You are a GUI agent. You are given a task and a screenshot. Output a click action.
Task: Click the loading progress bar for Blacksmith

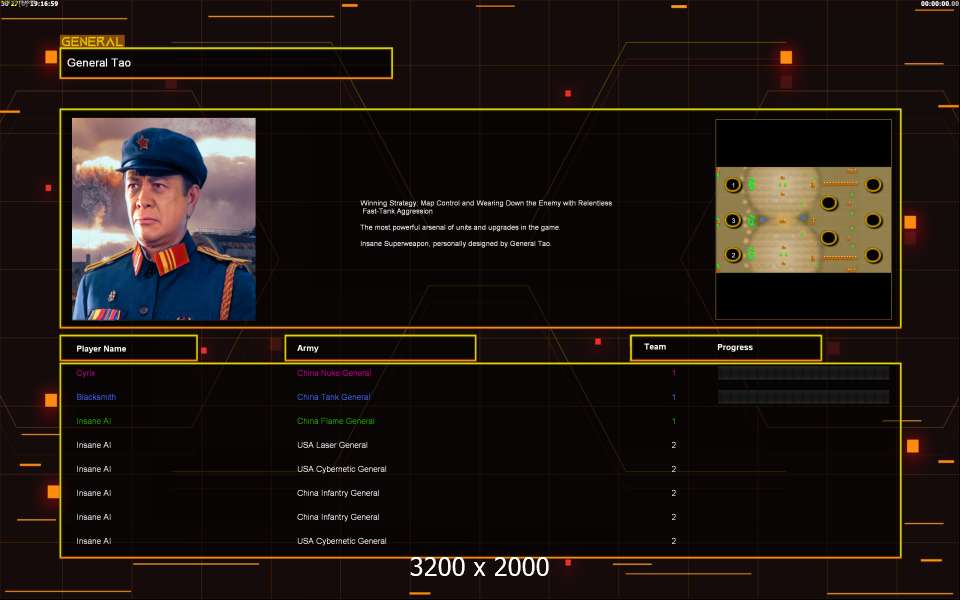pos(803,397)
